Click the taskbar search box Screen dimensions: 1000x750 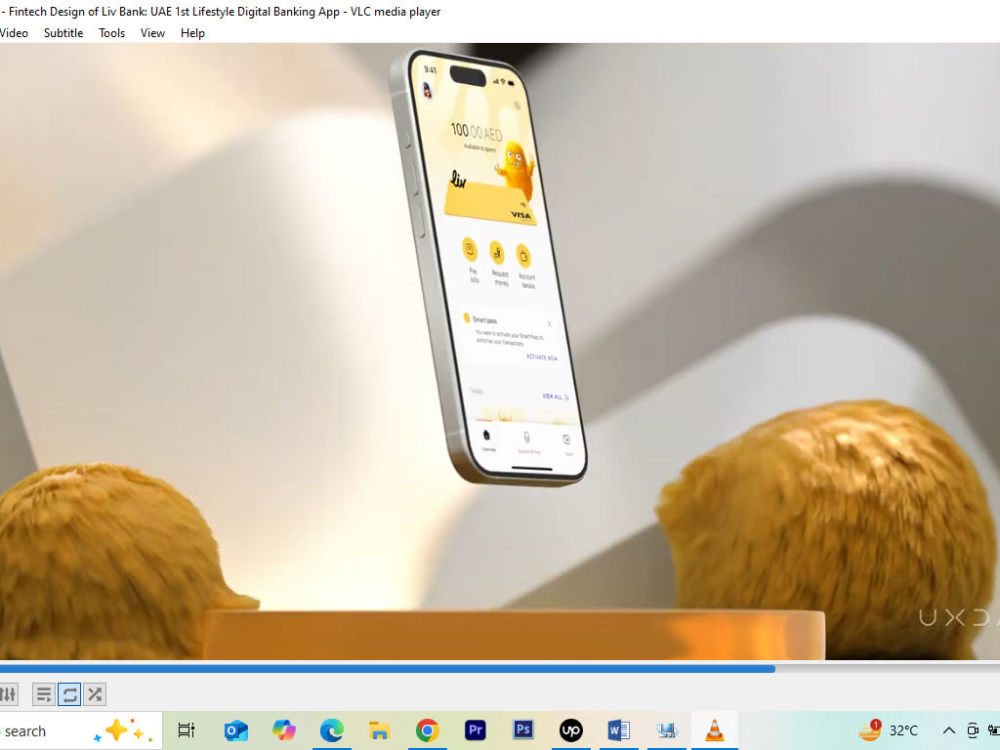pyautogui.click(x=80, y=731)
